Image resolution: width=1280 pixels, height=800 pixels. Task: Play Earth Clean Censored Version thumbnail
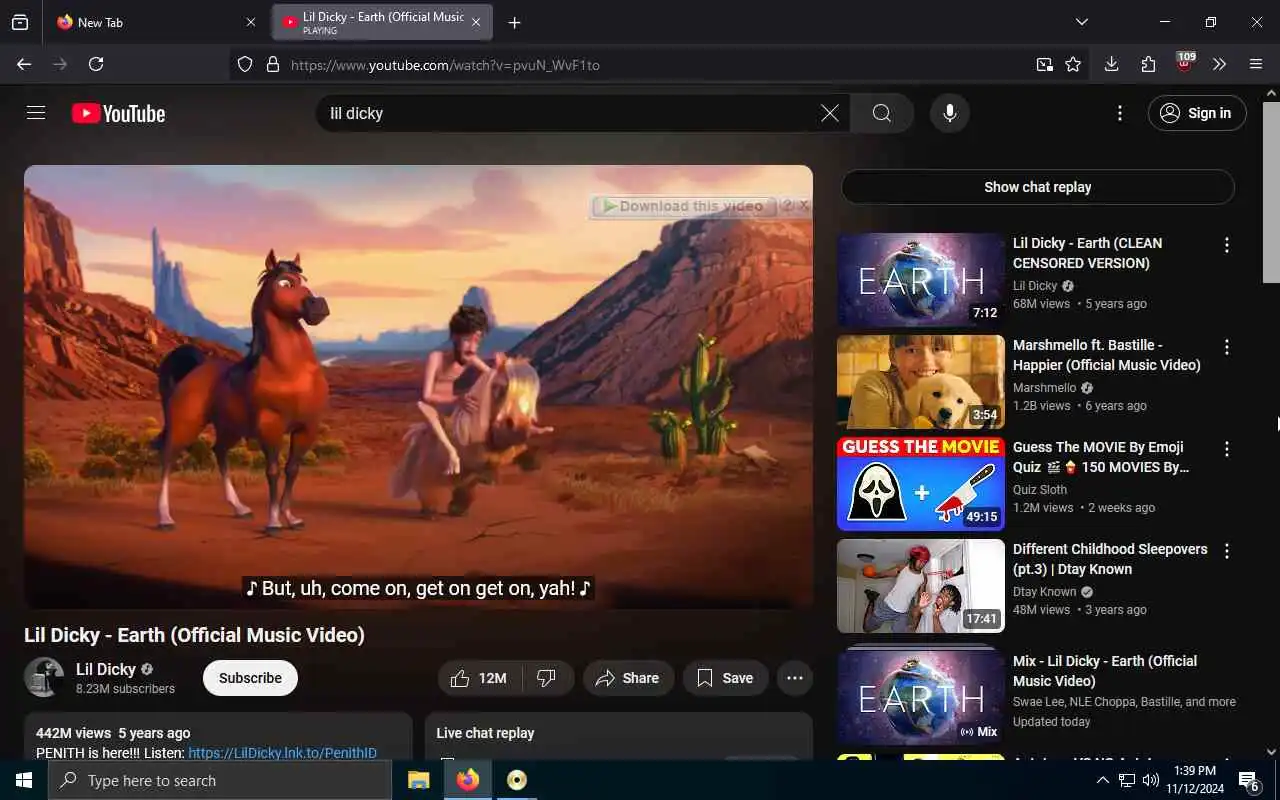[x=921, y=280]
